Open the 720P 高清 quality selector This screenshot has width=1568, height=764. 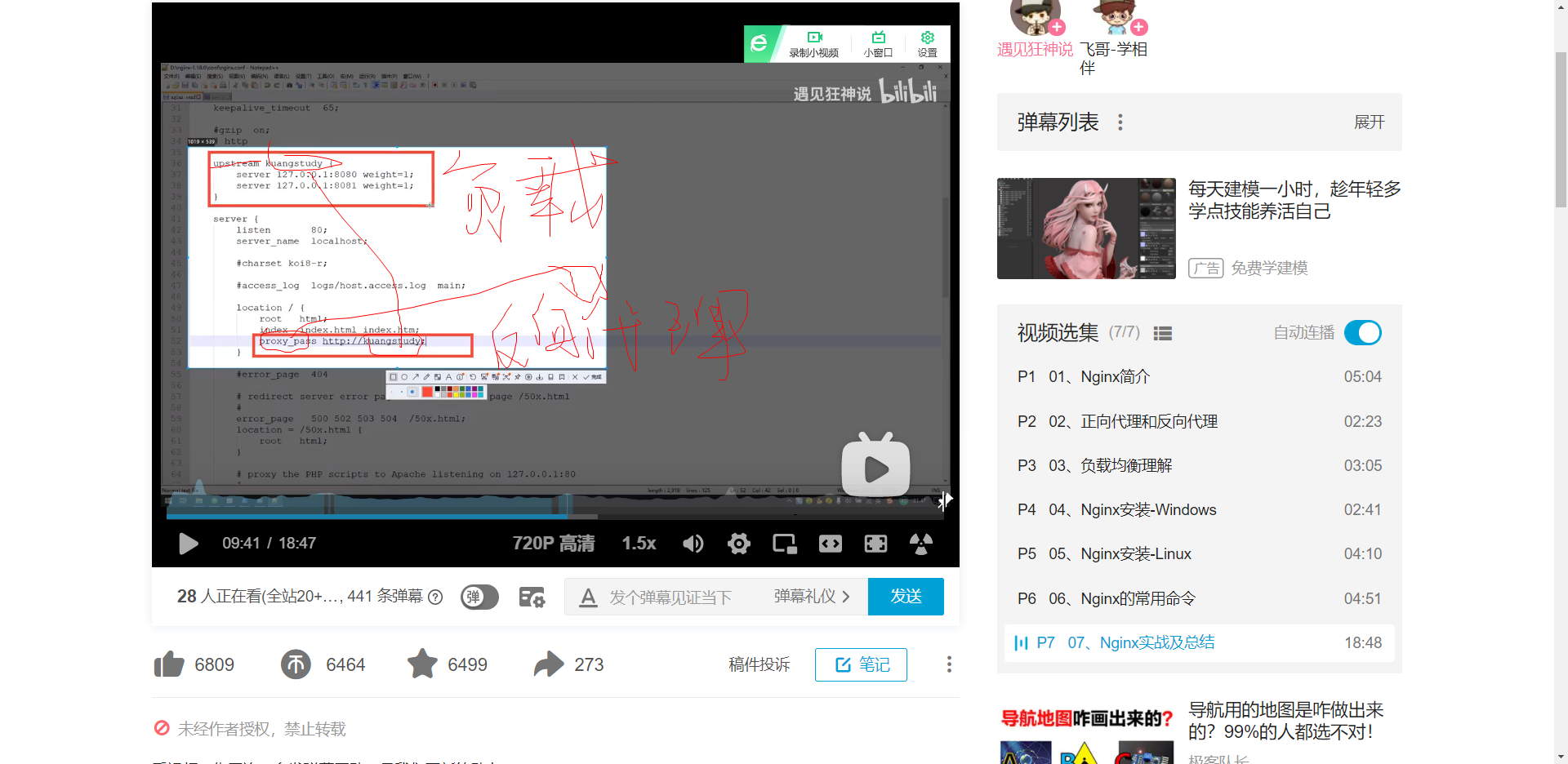(x=553, y=544)
